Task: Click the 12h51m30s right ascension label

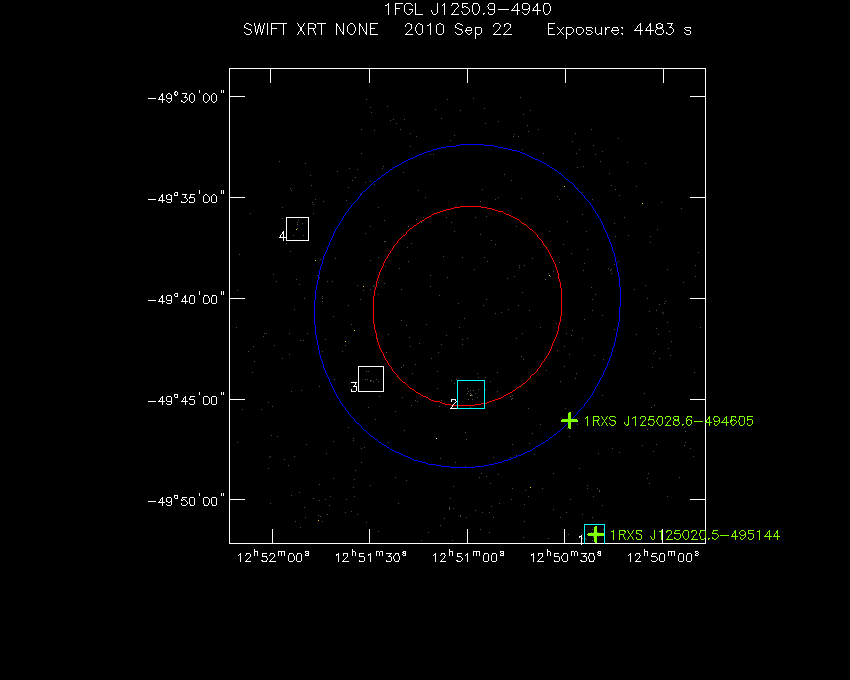Action: click(371, 557)
